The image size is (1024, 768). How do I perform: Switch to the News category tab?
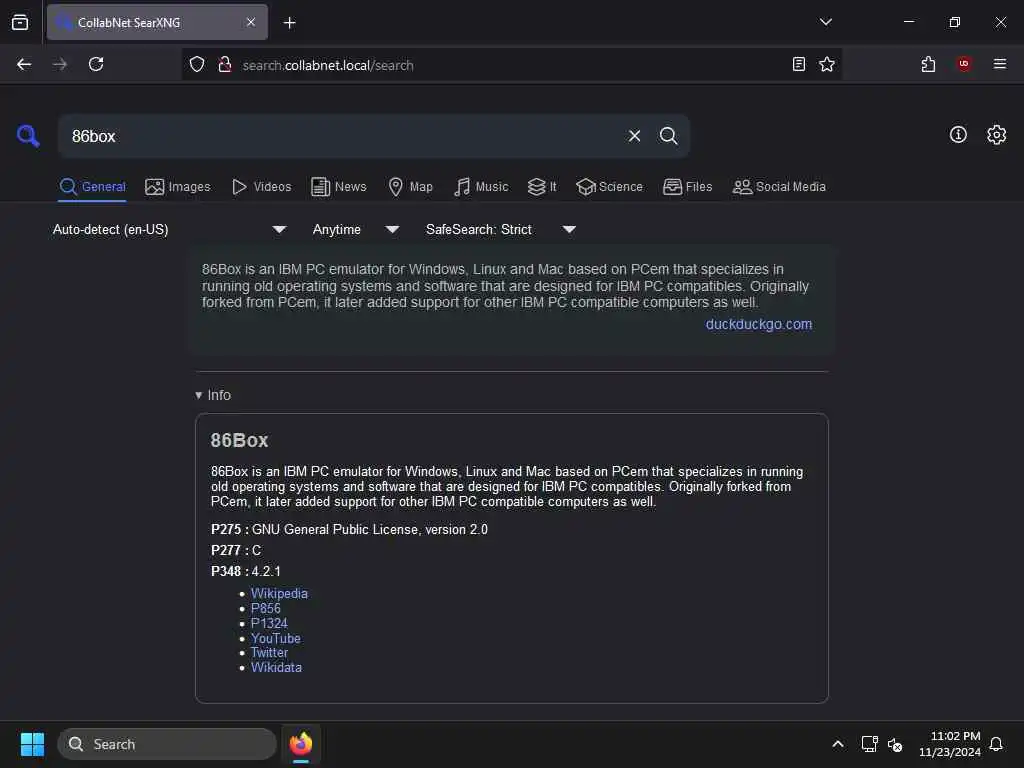339,187
